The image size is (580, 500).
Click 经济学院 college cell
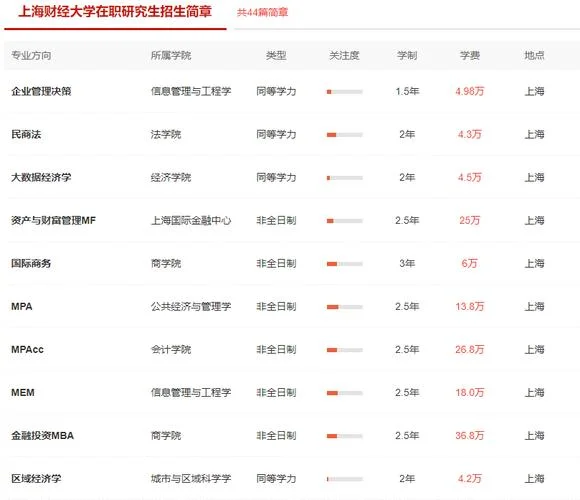pyautogui.click(x=171, y=178)
